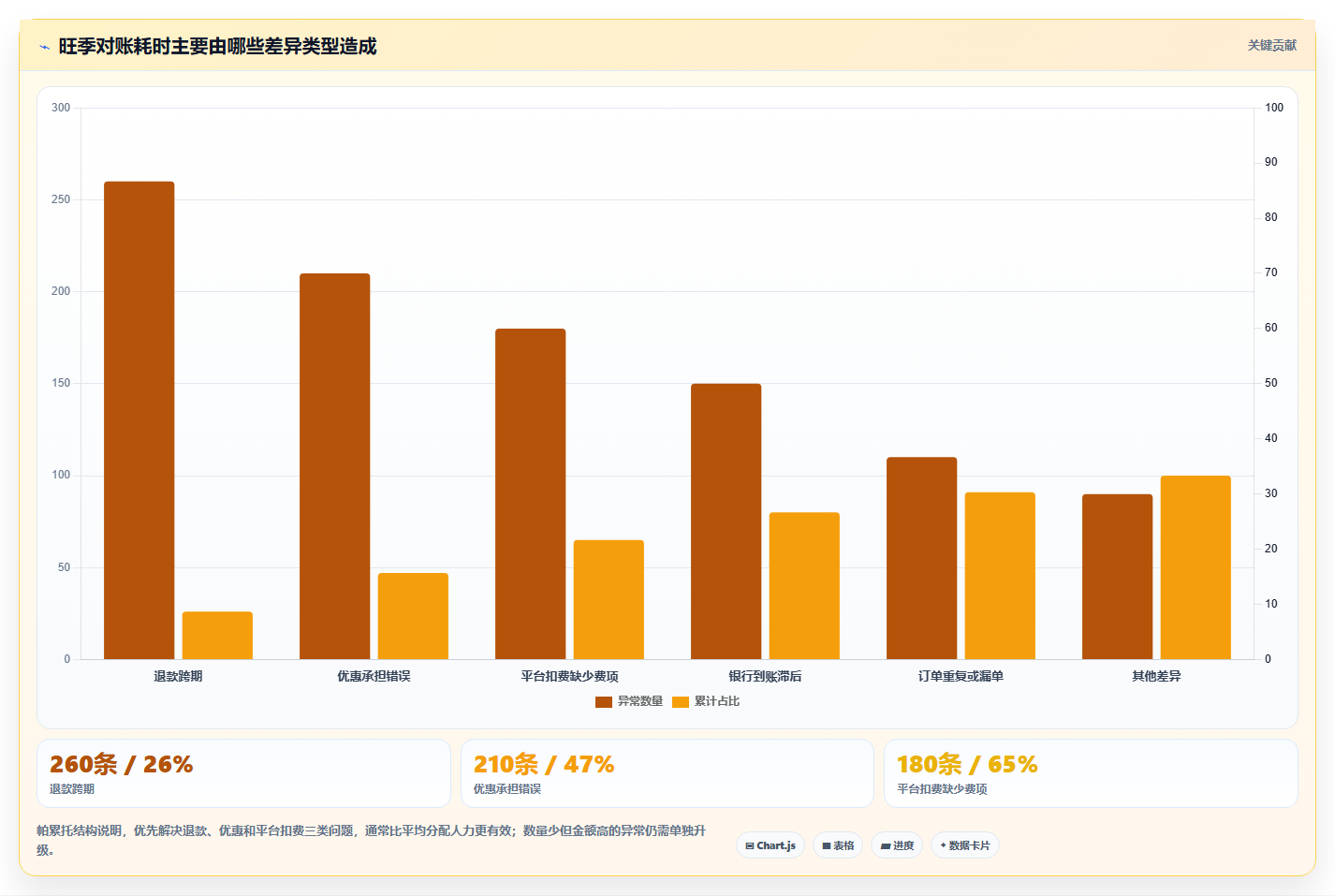Click the 平台扣费缺少费项 x-axis label
The width and height of the screenshot is (1335, 896).
pos(569,676)
